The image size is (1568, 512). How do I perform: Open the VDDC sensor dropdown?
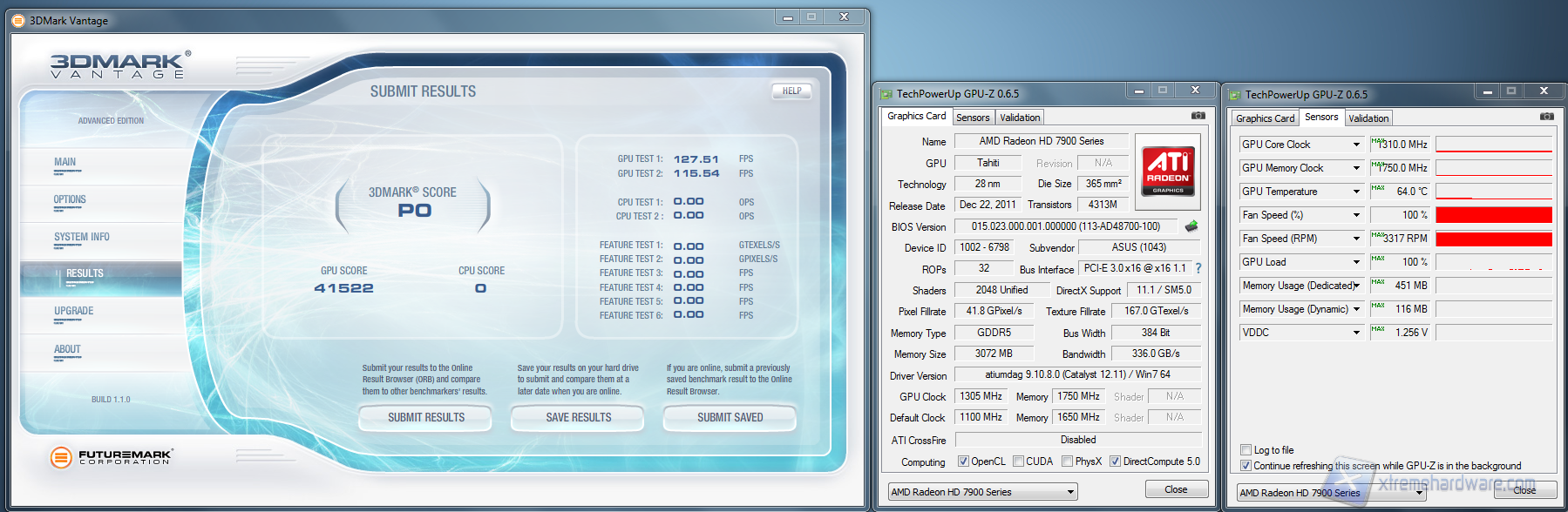[x=1356, y=333]
